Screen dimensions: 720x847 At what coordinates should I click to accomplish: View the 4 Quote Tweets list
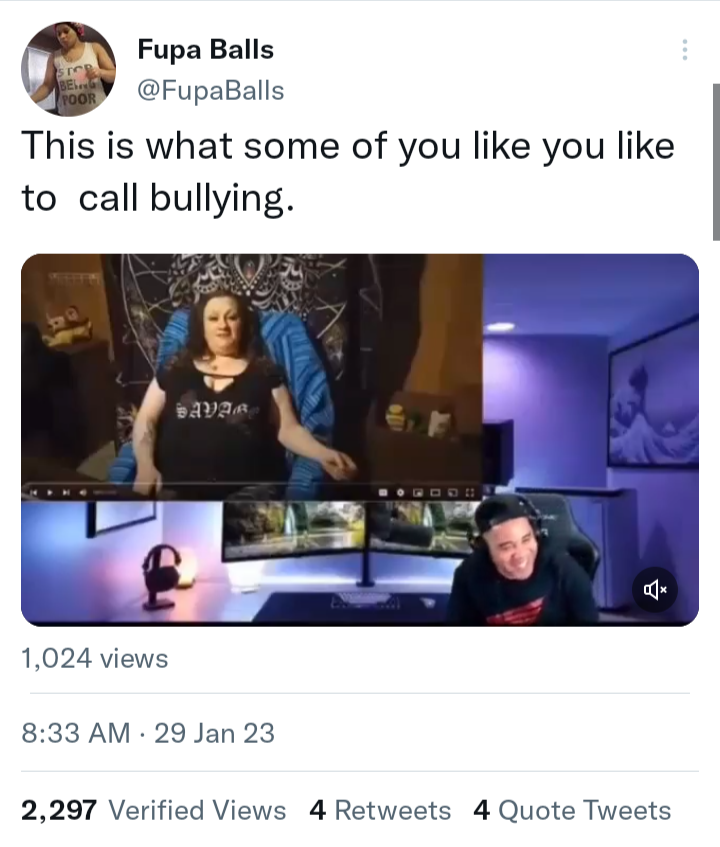click(572, 810)
